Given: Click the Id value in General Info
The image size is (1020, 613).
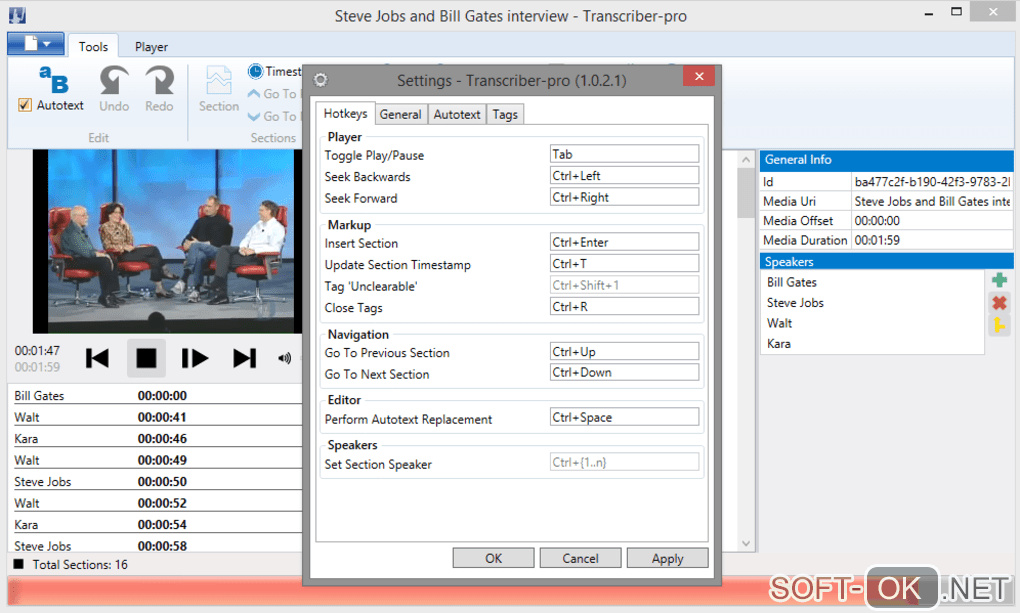Looking at the screenshot, I should click(x=932, y=182).
